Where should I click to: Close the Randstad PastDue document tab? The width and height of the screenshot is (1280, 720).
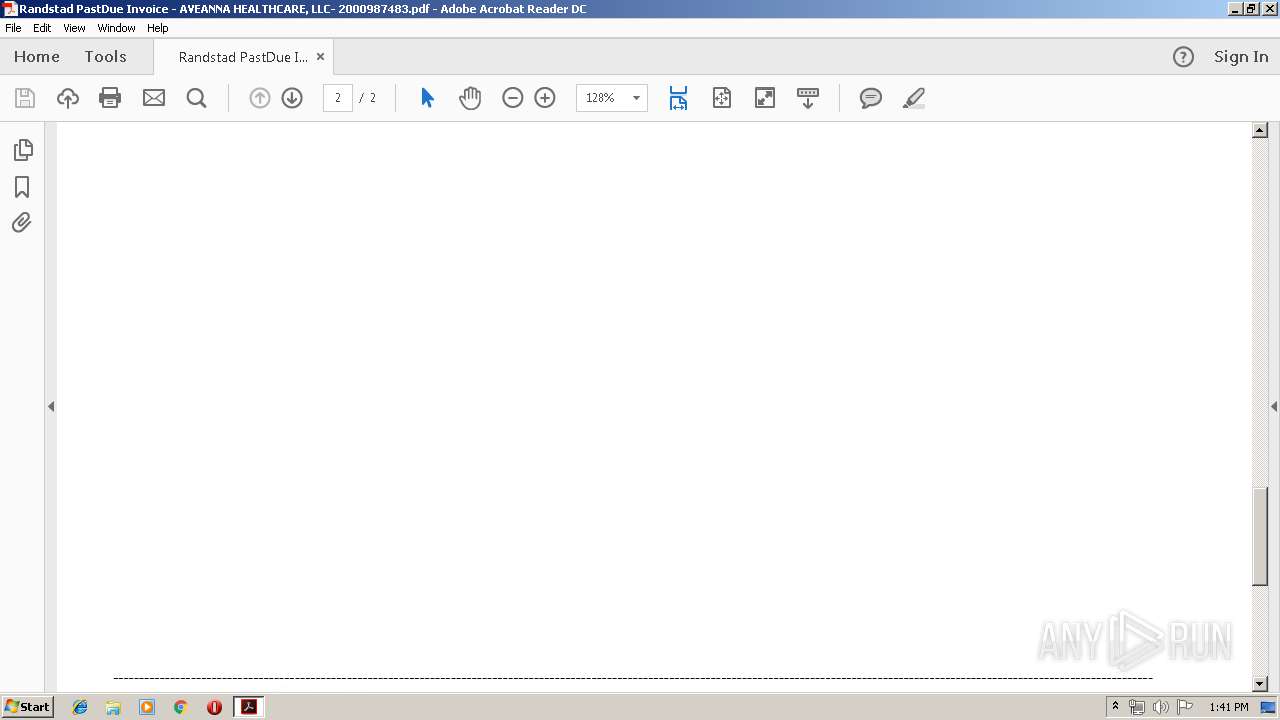point(320,57)
